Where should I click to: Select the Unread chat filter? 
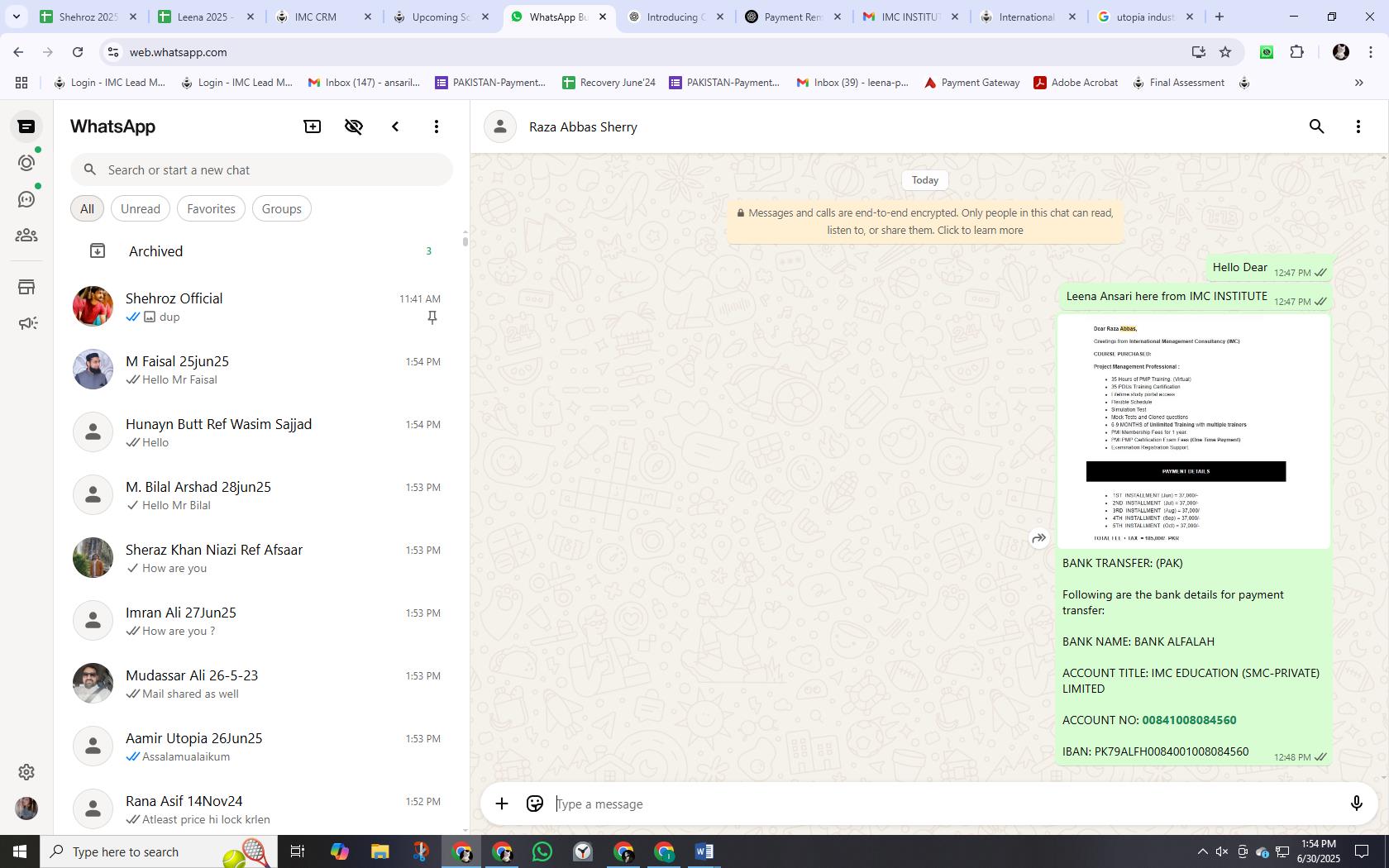click(141, 209)
